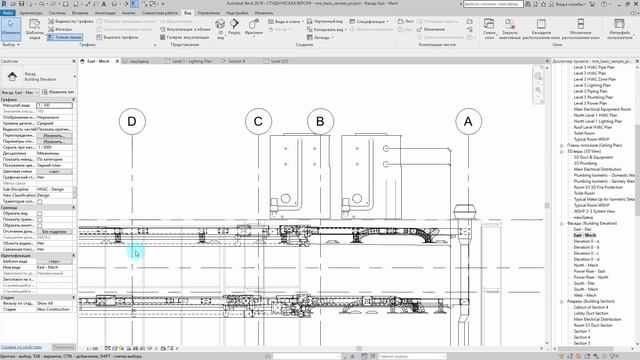Select North - Mech in project browser

tap(586, 265)
